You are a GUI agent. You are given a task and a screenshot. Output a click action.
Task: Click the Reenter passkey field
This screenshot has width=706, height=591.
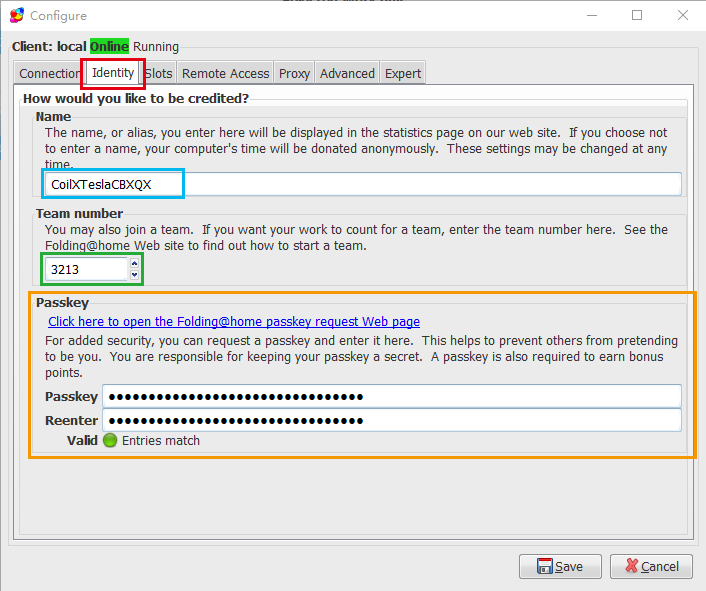coord(392,420)
